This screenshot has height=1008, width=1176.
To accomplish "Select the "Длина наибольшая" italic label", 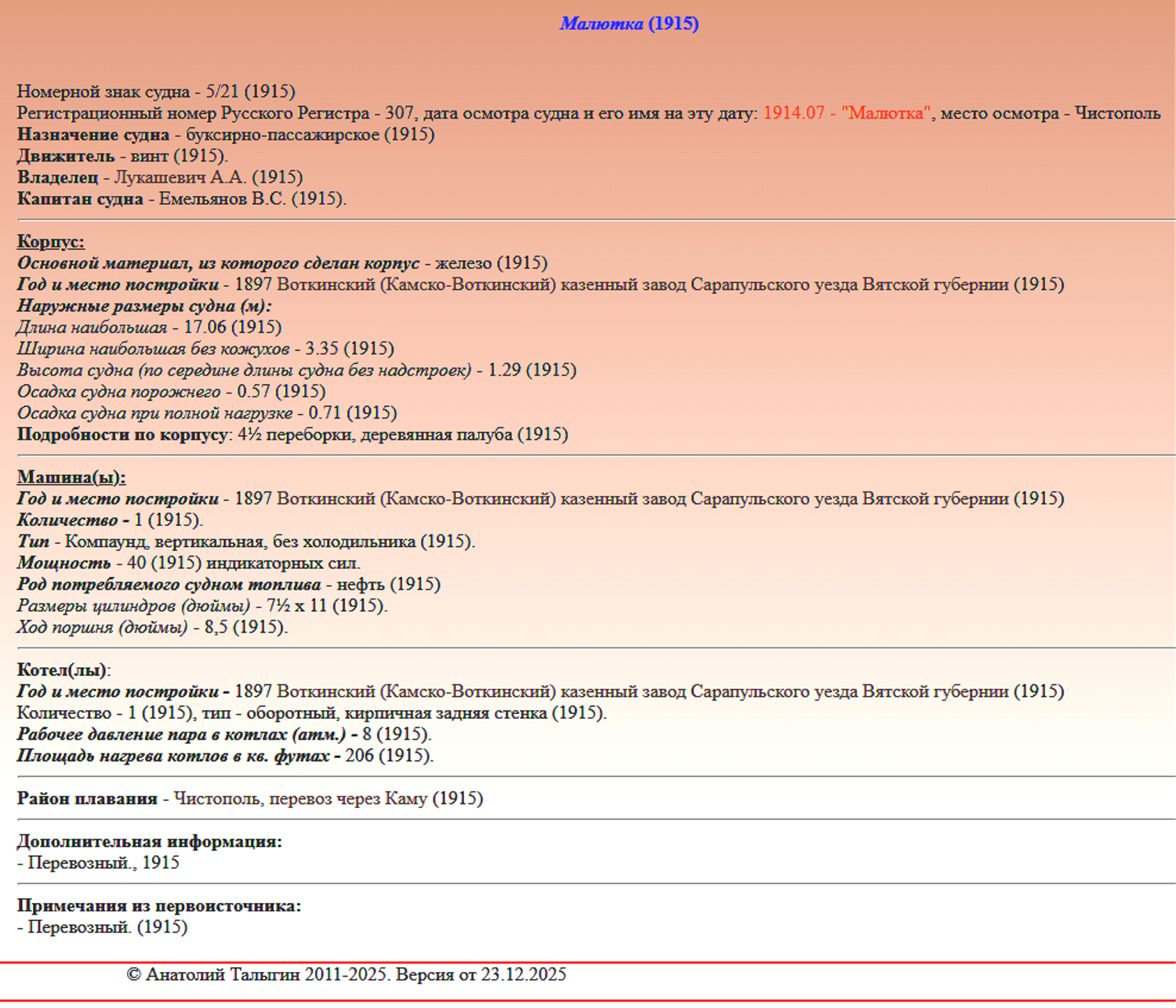I will point(92,327).
